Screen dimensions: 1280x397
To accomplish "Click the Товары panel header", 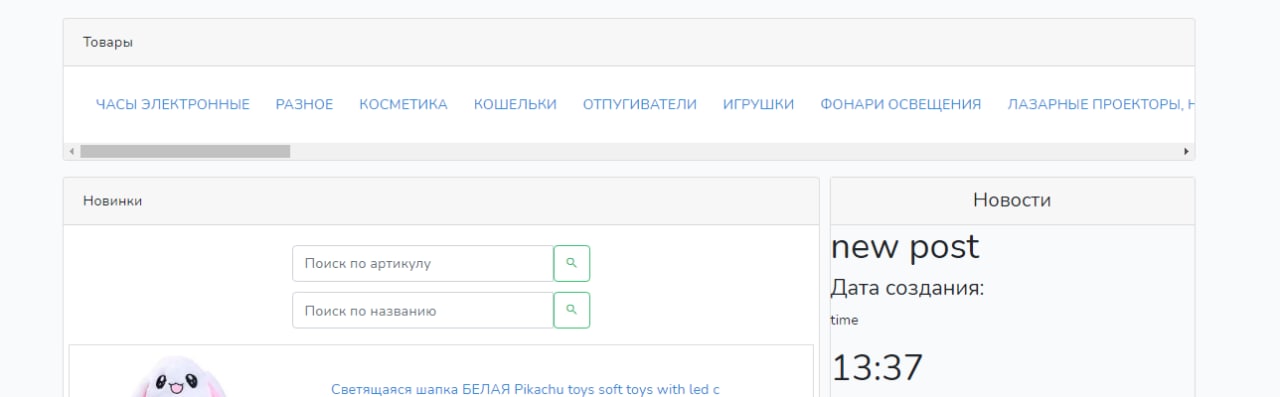I will 629,42.
